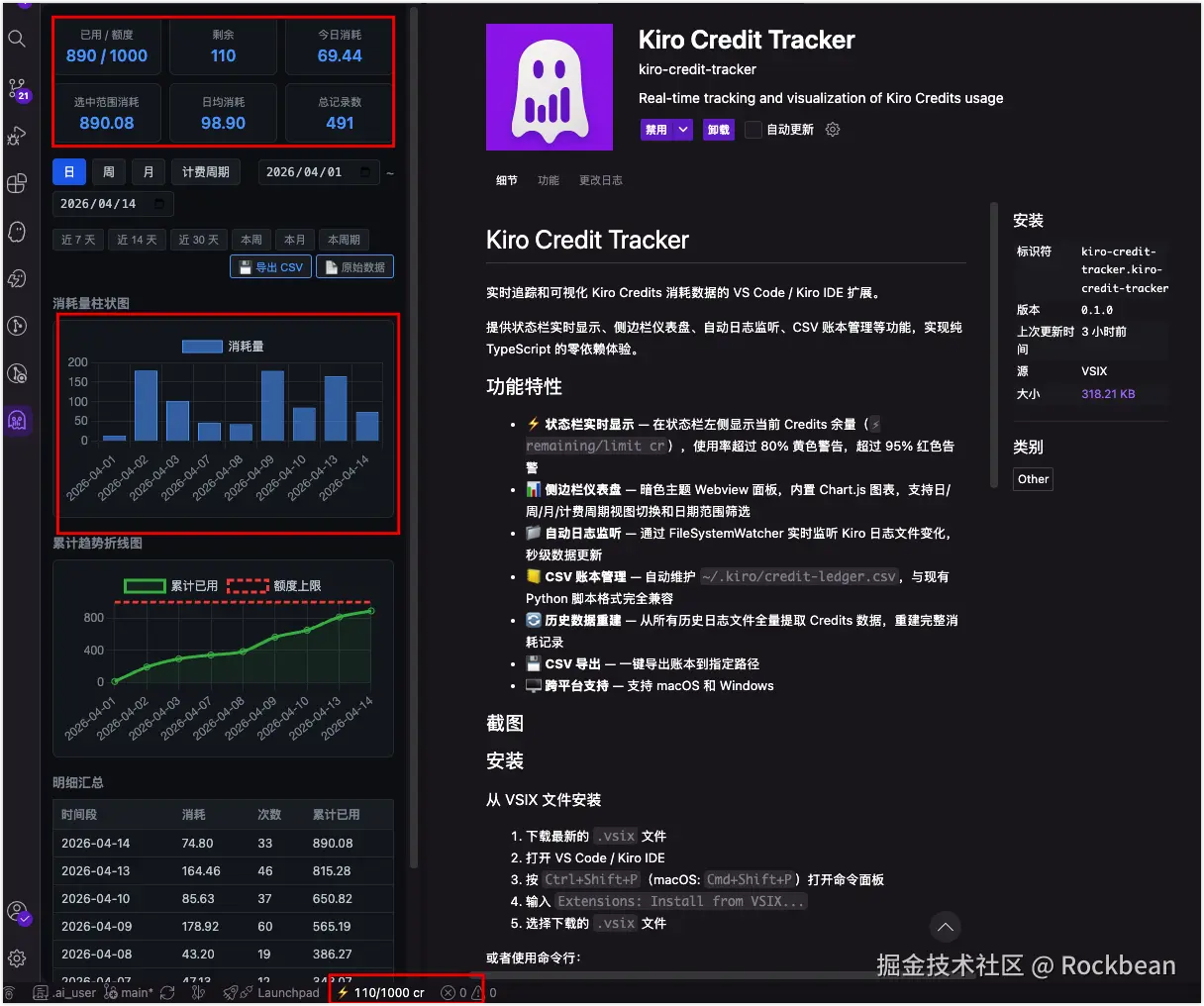The image size is (1204, 1006).
Task: Click the .ai_user profile status item
Action: 65,992
